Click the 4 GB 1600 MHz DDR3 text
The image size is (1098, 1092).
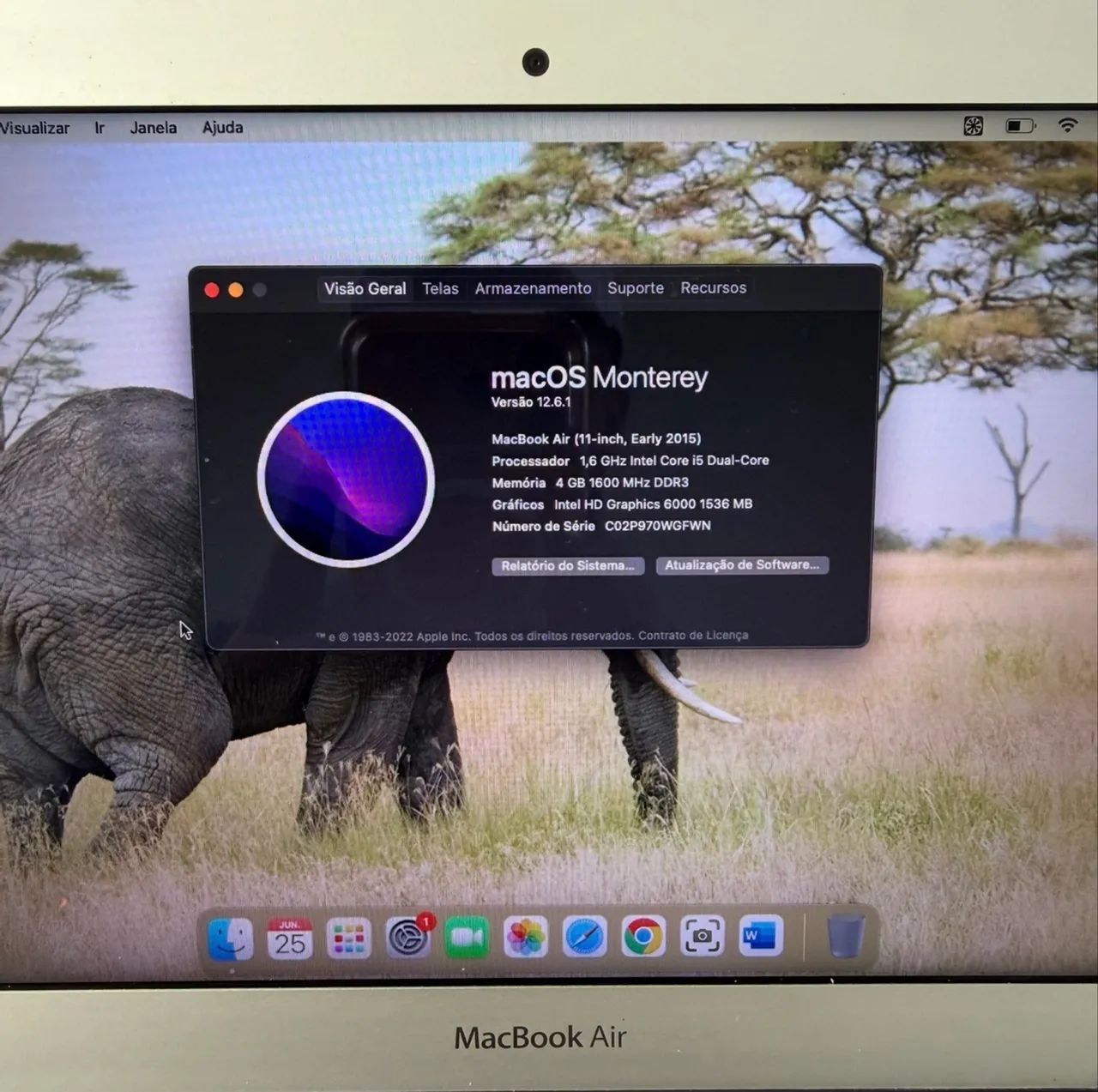point(622,482)
